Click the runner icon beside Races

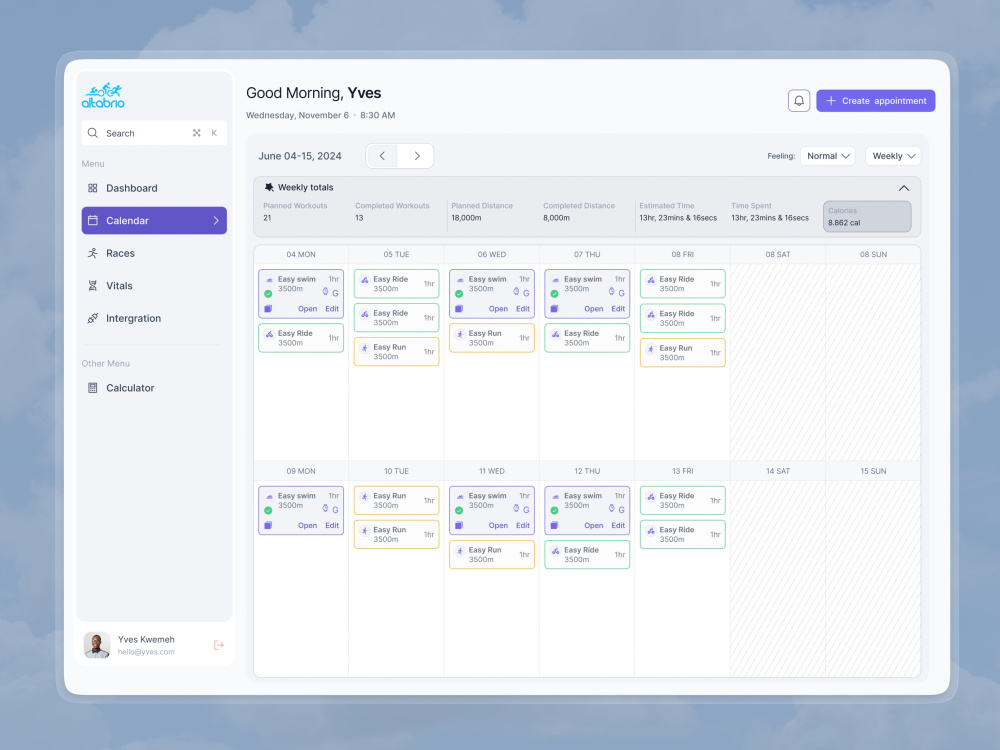[x=92, y=253]
